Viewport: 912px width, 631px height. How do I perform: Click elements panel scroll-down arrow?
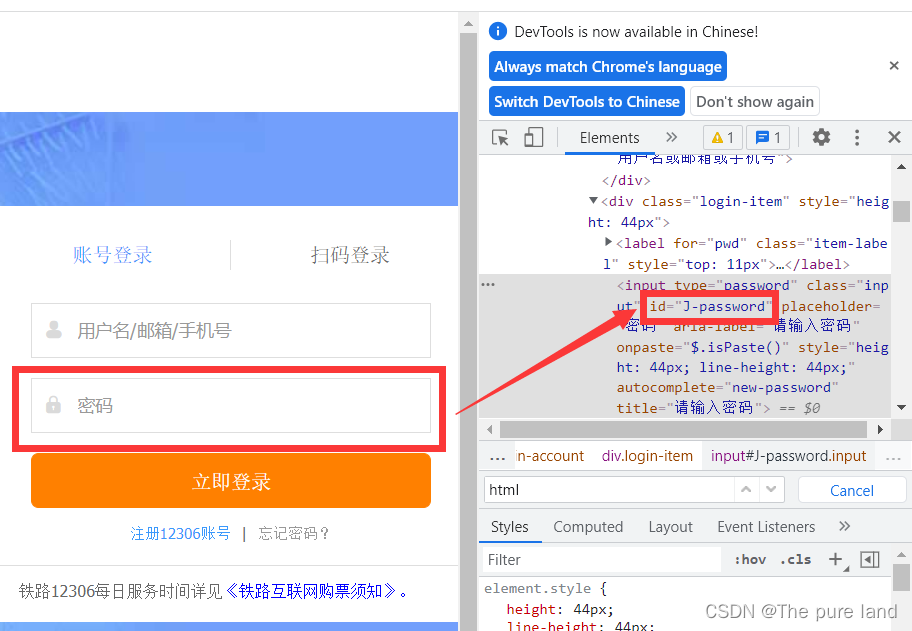pos(901,408)
